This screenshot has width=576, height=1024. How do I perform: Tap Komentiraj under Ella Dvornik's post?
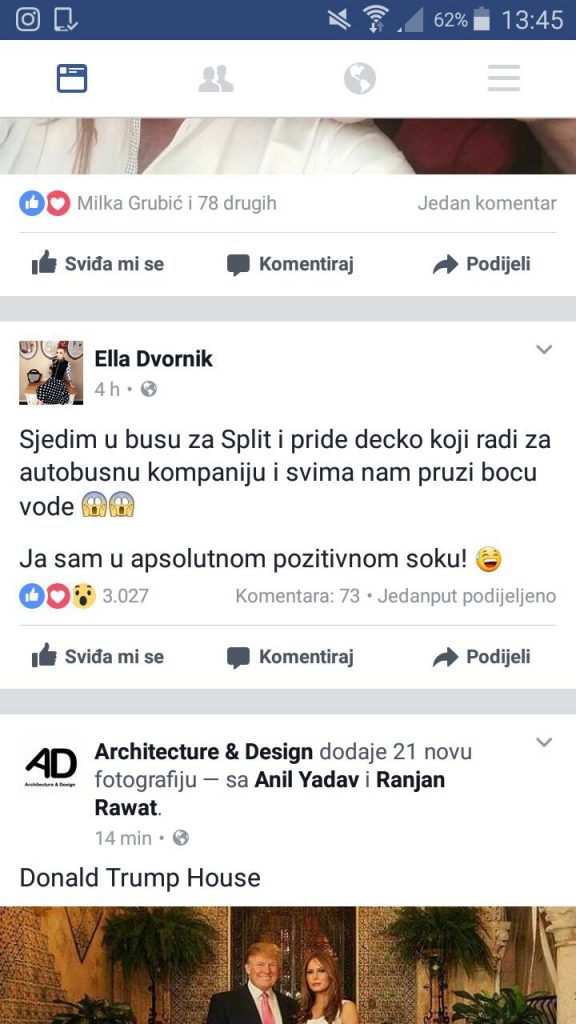[x=290, y=656]
